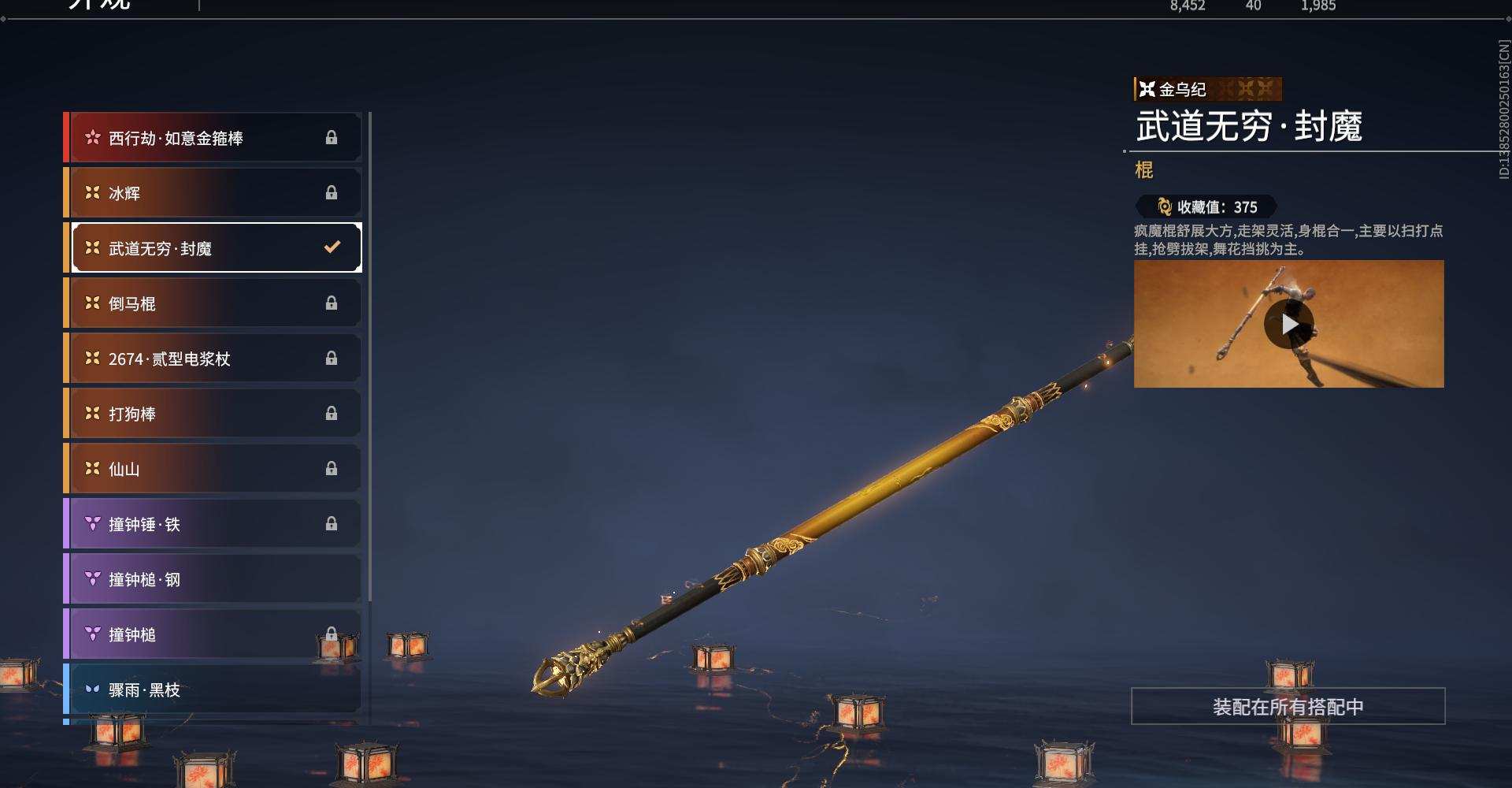
Task: Click the lock icon on 倒马棍 row
Action: tap(332, 303)
